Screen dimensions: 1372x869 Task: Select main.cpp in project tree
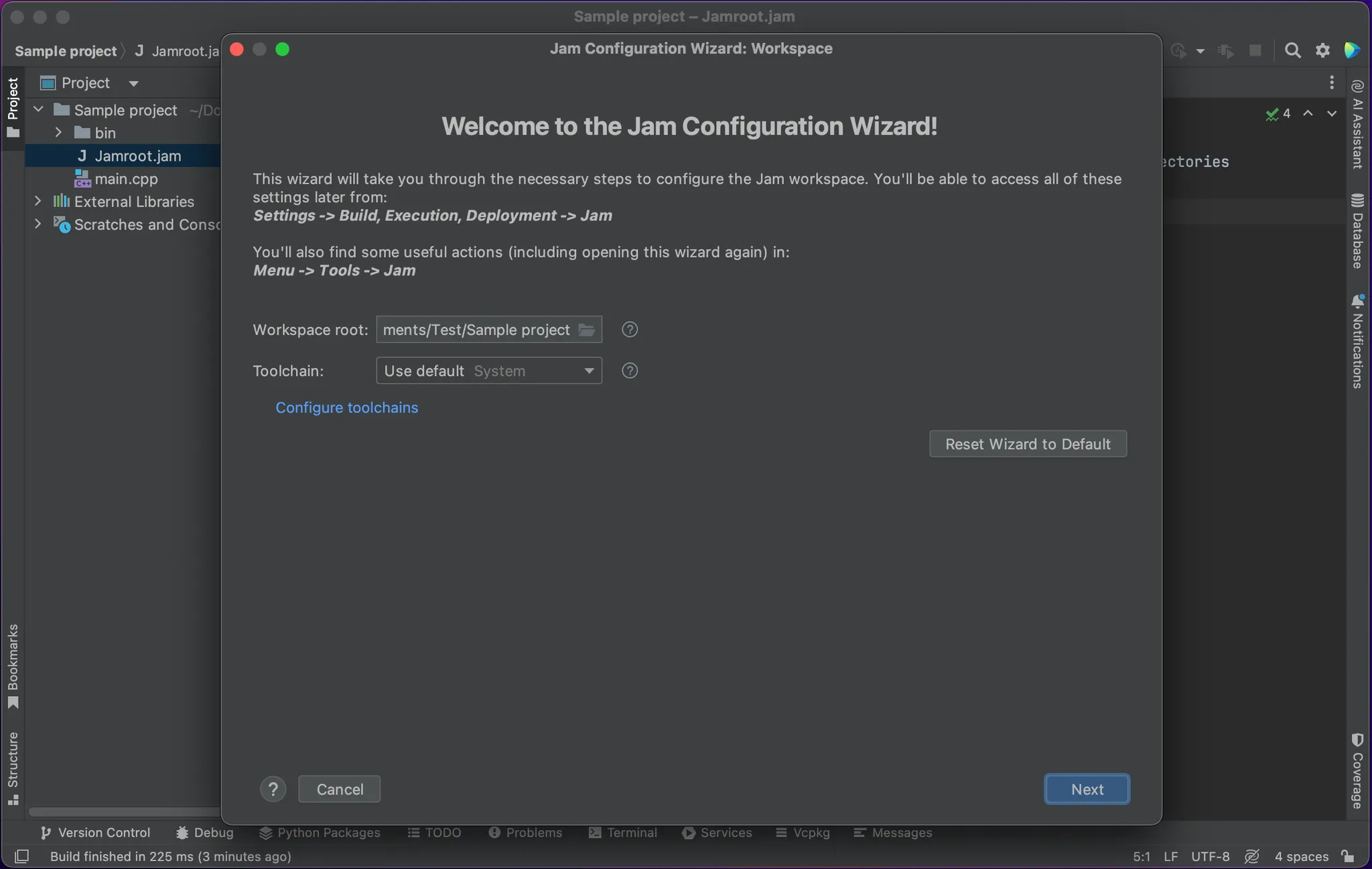coord(123,179)
